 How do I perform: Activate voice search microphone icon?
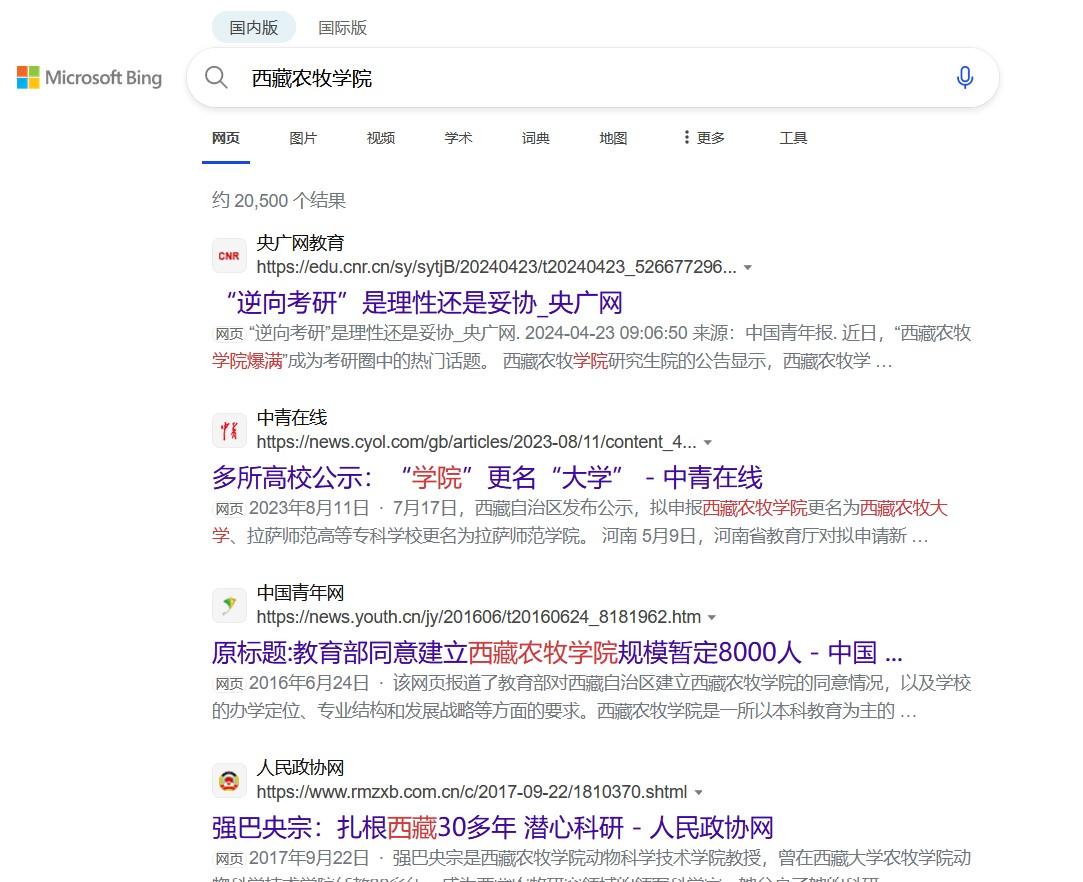coord(965,77)
